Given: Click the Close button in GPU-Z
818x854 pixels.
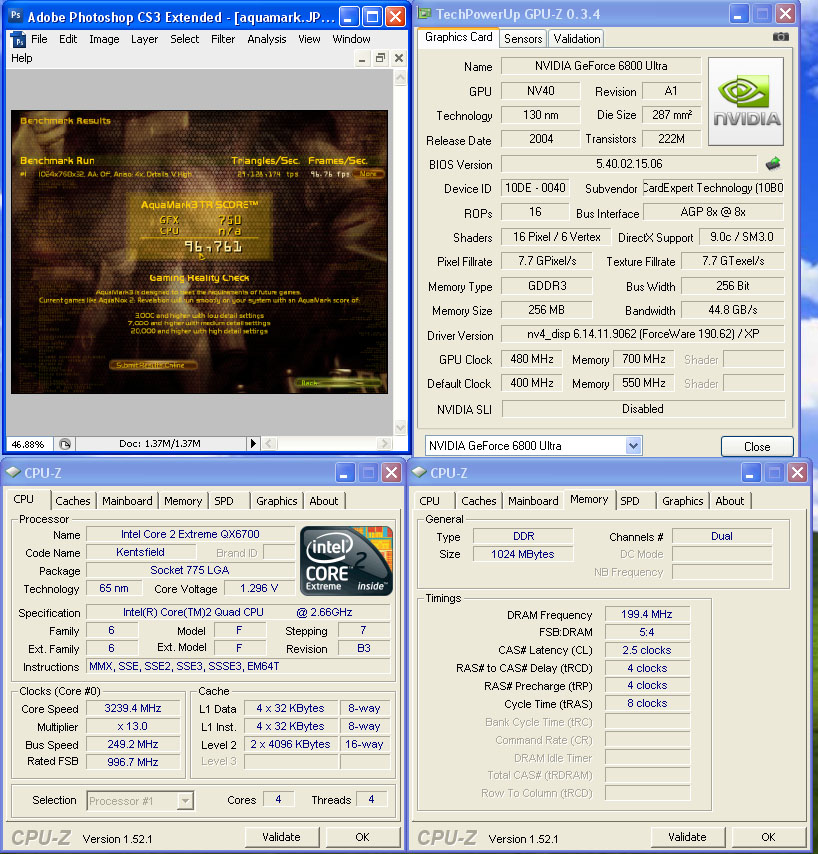Looking at the screenshot, I should (x=757, y=447).
